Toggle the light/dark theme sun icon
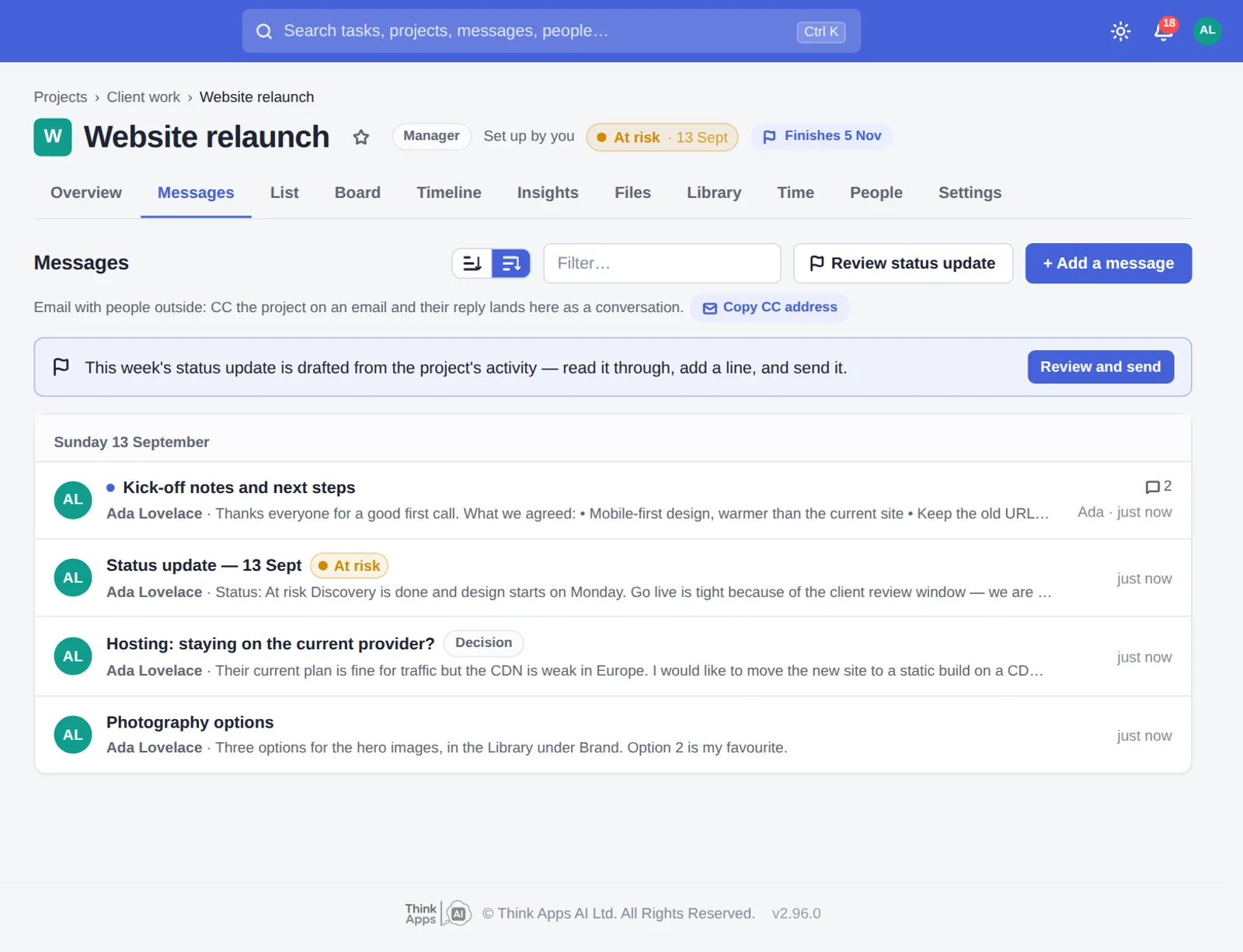Image resolution: width=1243 pixels, height=952 pixels. tap(1120, 31)
